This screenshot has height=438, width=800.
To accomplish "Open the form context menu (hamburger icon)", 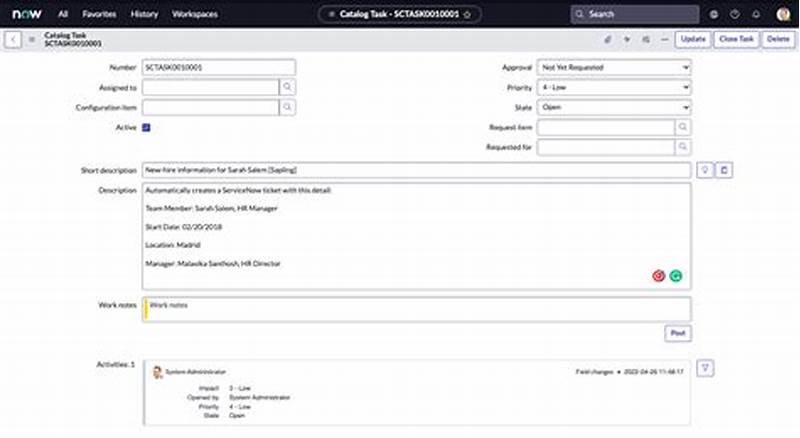I will (x=32, y=39).
